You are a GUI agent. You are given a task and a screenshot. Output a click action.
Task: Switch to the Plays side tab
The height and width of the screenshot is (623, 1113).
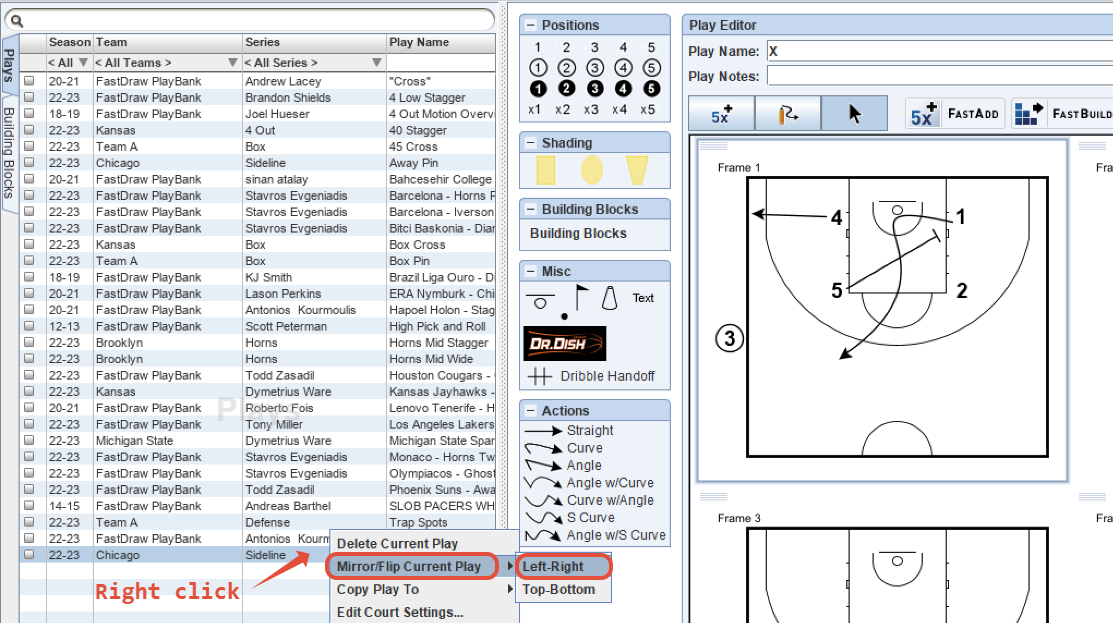pyautogui.click(x=9, y=66)
